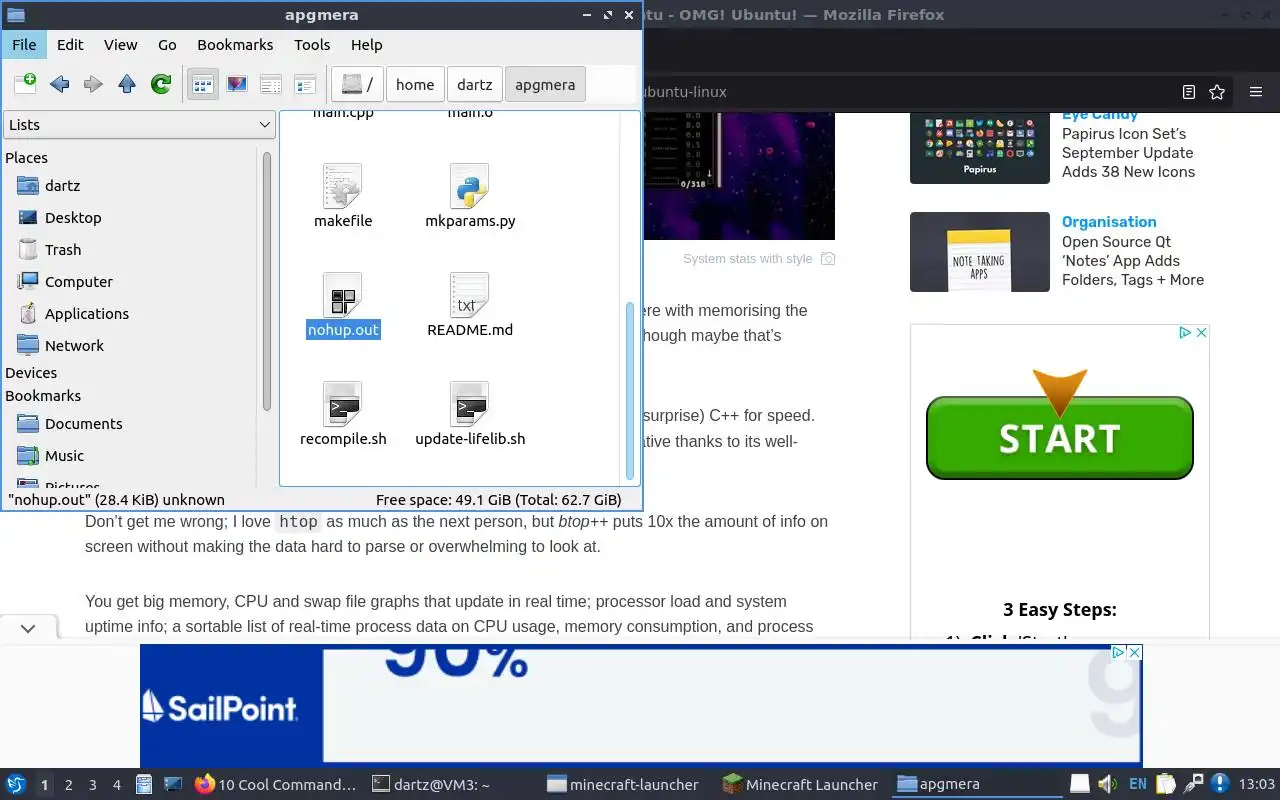Click the side pane vertical scrollbar
Viewport: 1280px width, 800px height.
[267, 280]
